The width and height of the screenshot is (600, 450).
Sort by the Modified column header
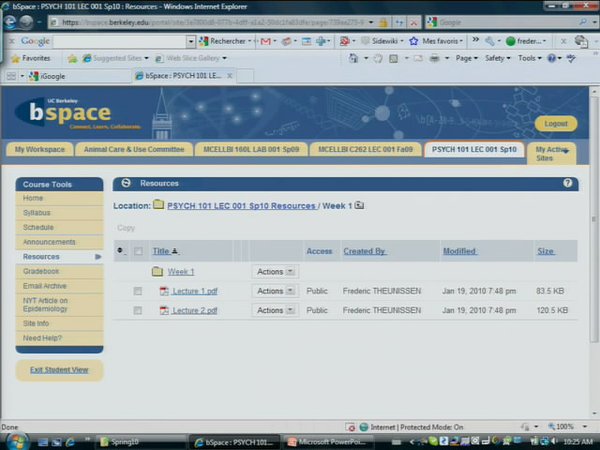point(459,251)
